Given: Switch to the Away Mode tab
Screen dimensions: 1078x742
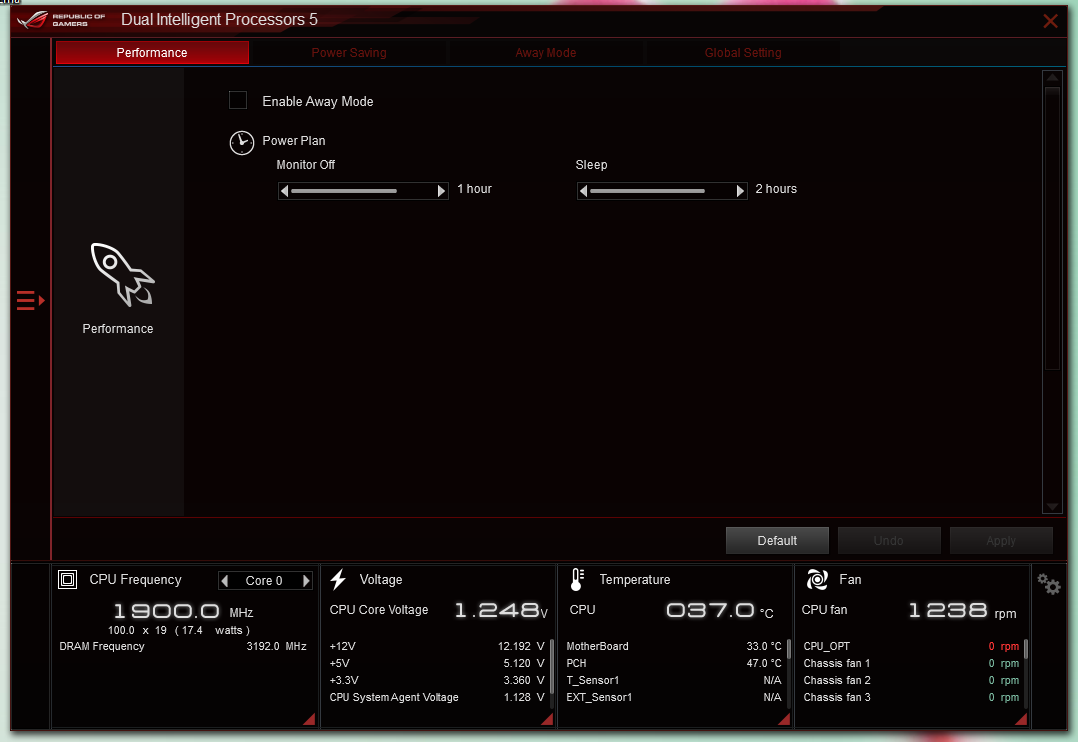Looking at the screenshot, I should pyautogui.click(x=546, y=53).
